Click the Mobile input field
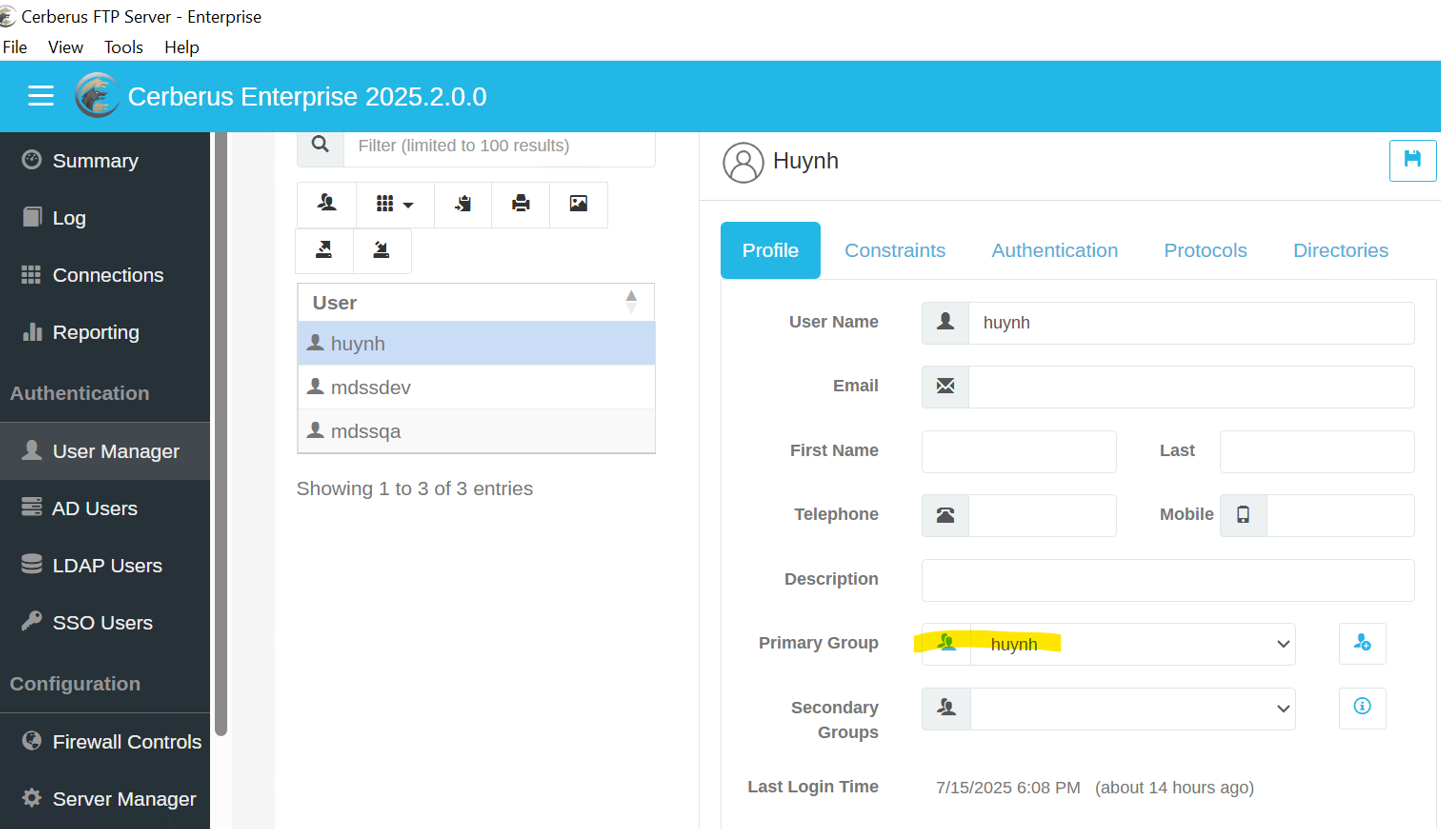 pos(1340,515)
